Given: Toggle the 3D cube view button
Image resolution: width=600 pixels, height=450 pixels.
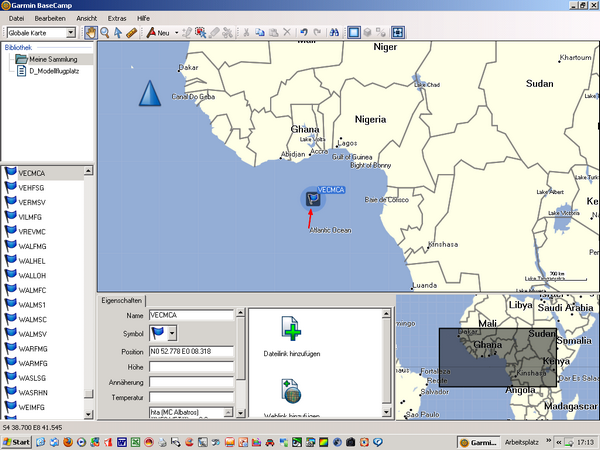Looking at the screenshot, I should [367, 33].
